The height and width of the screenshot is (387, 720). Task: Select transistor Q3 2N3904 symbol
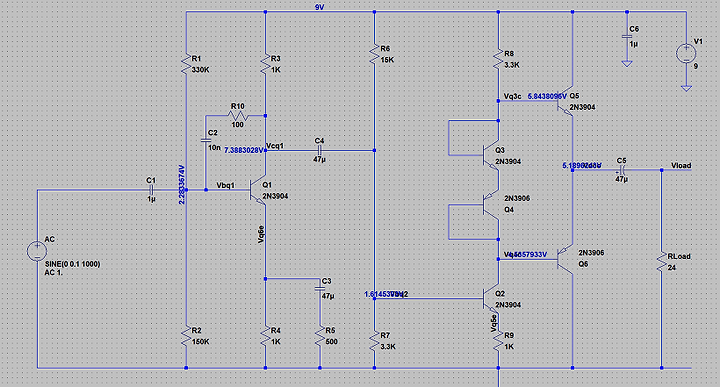pyautogui.click(x=491, y=156)
